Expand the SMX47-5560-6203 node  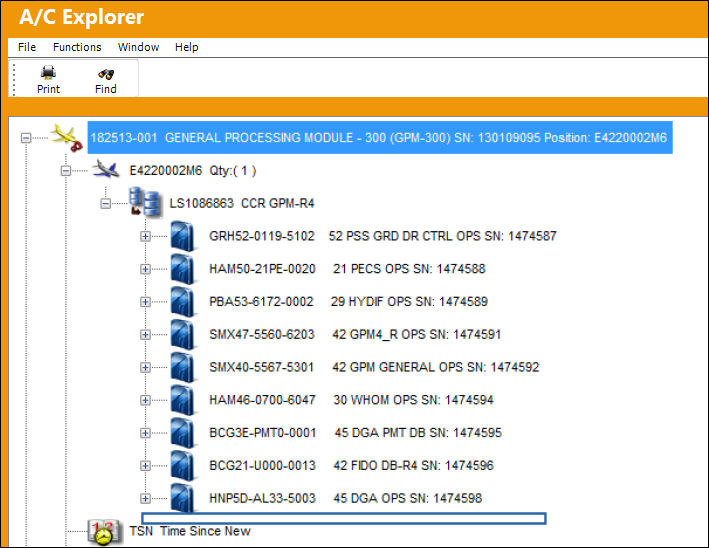click(145, 335)
